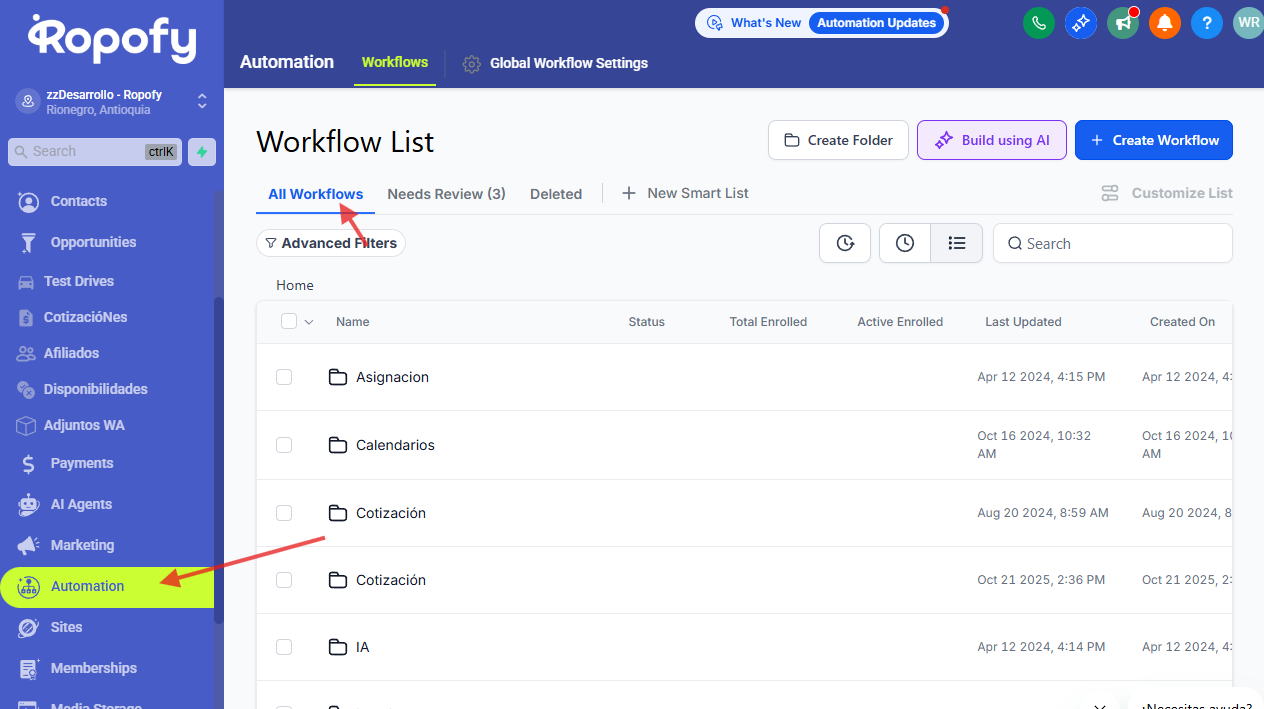The image size is (1264, 709).
Task: Open the Deleted workflows tab
Action: (x=556, y=194)
